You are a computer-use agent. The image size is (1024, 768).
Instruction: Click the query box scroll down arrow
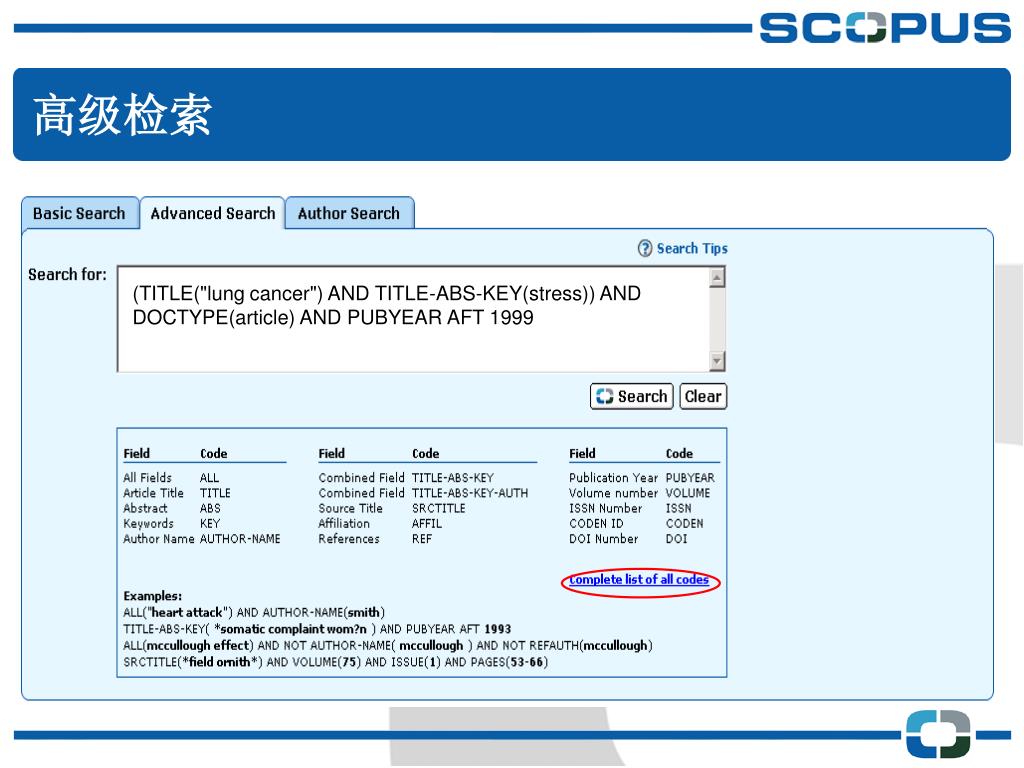pyautogui.click(x=717, y=360)
